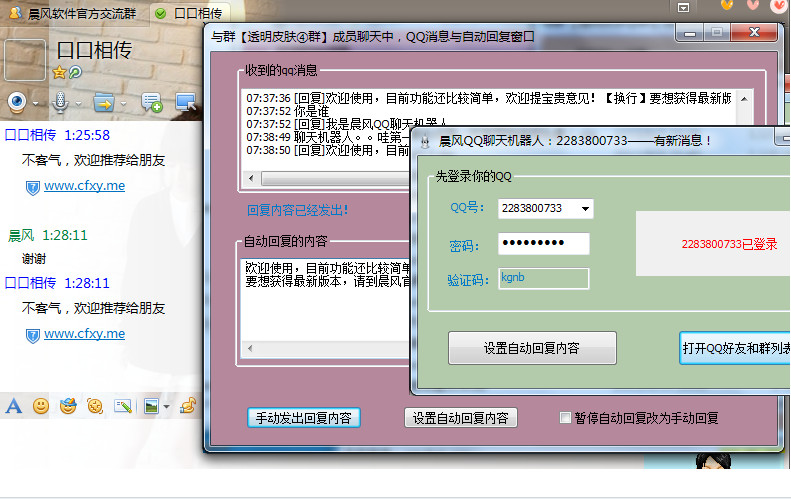Start voice call with microphone icon
The width and height of the screenshot is (791, 499).
click(x=60, y=102)
